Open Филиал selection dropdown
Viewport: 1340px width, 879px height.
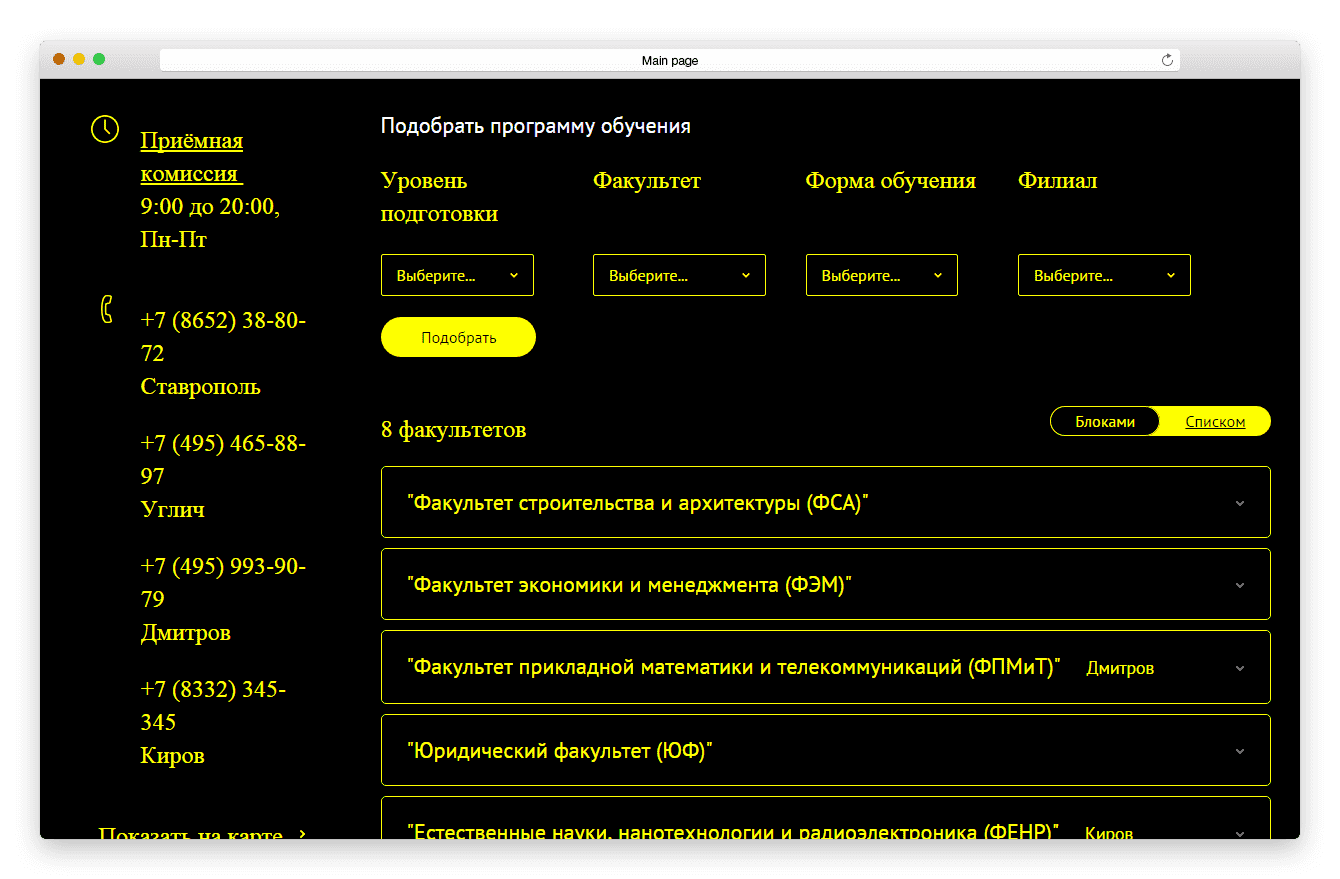pyautogui.click(x=1104, y=275)
